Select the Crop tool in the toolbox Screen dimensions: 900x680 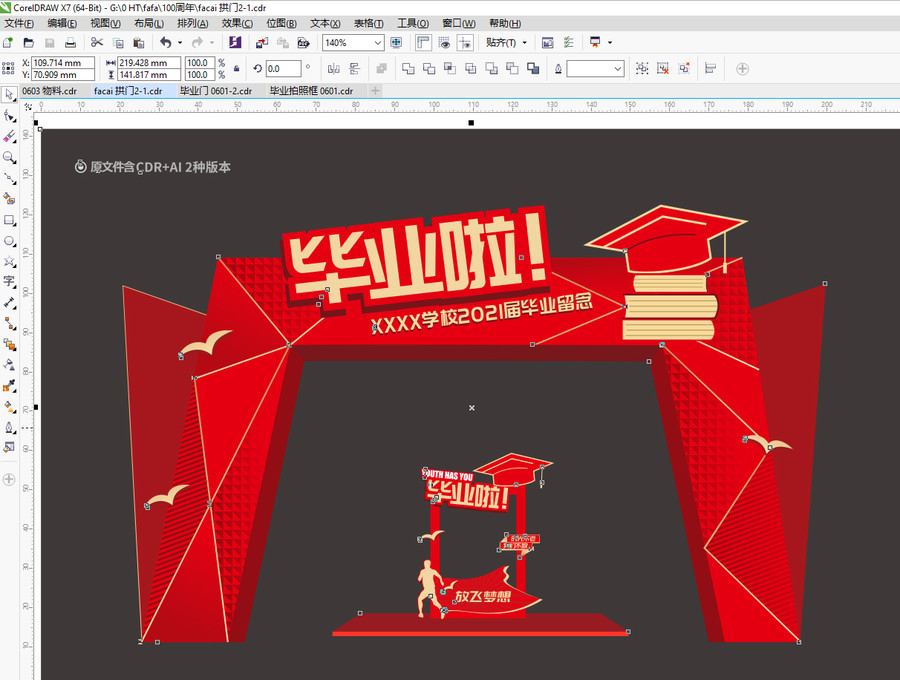pyautogui.click(x=9, y=137)
